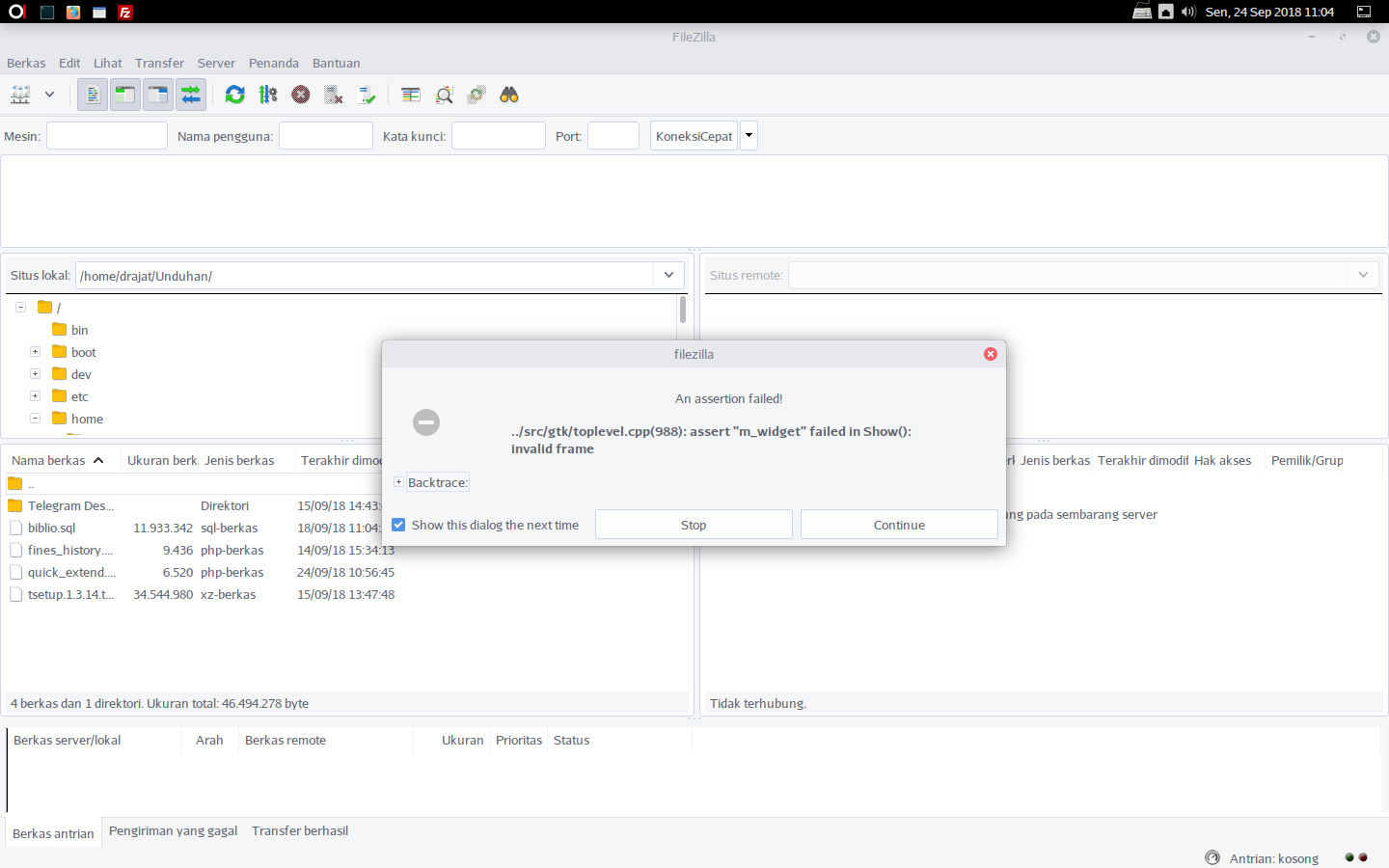
Task: Focus the Port field
Action: 613,136
